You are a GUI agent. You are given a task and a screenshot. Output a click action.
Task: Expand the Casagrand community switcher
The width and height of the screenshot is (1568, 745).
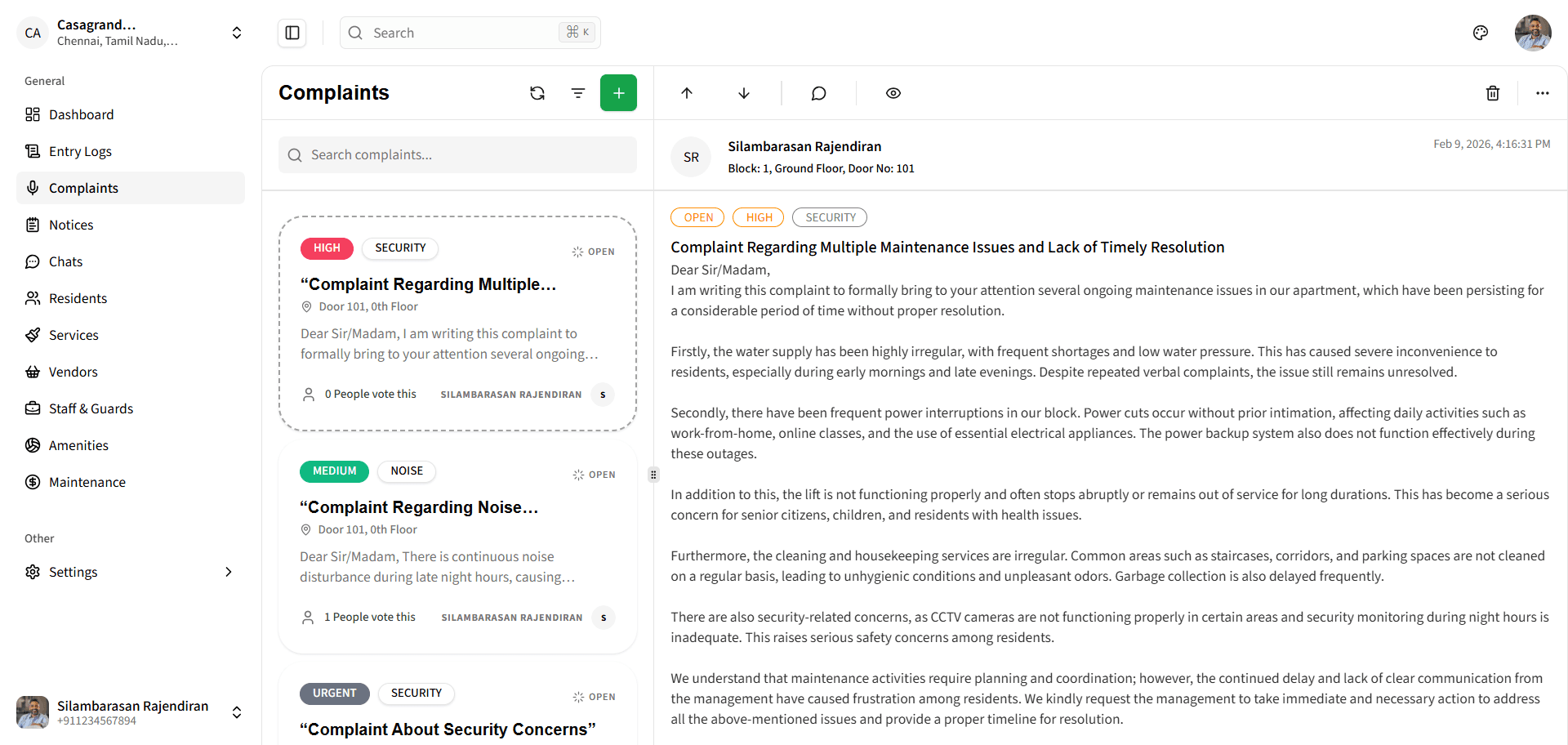[236, 33]
